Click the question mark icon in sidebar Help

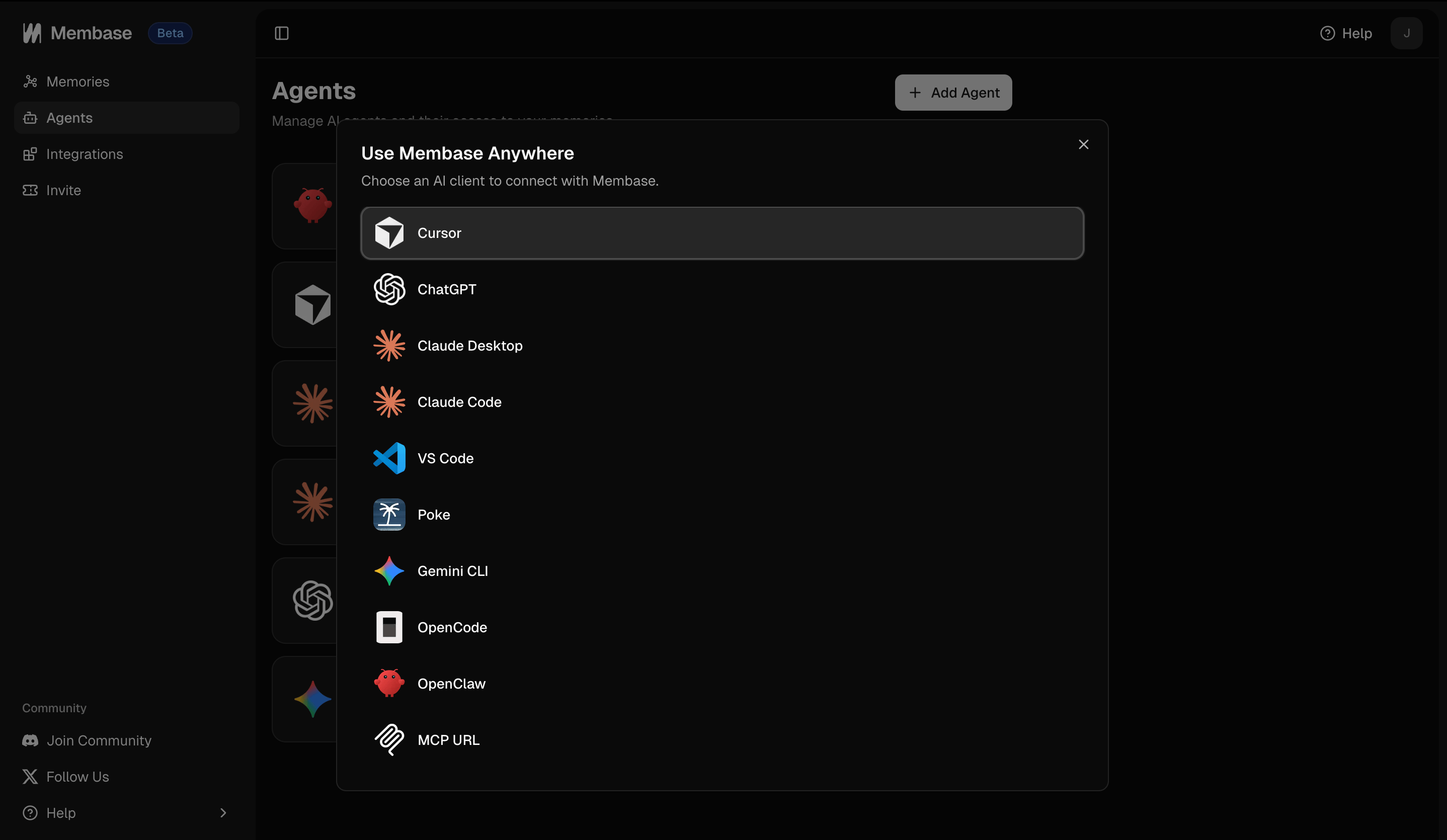point(30,813)
